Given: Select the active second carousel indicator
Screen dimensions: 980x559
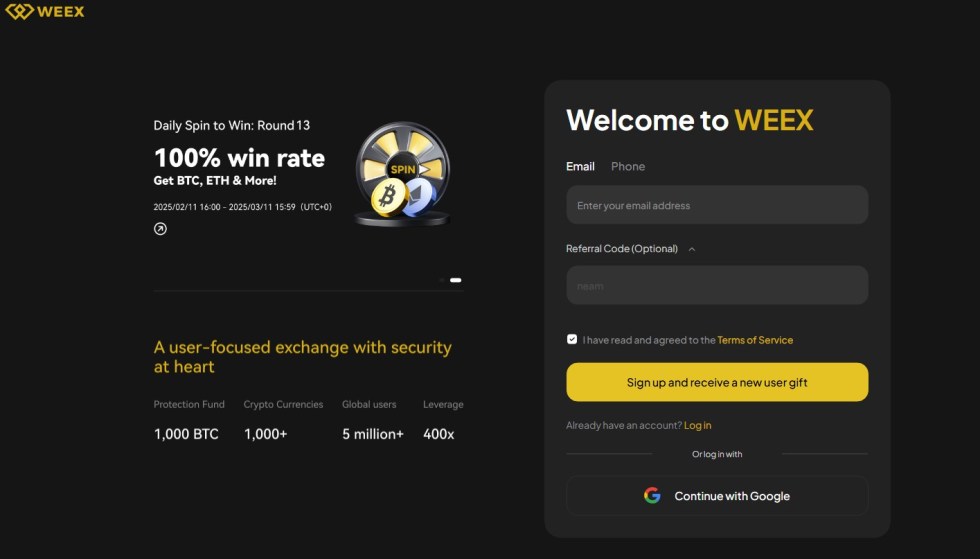Looking at the screenshot, I should tap(456, 280).
